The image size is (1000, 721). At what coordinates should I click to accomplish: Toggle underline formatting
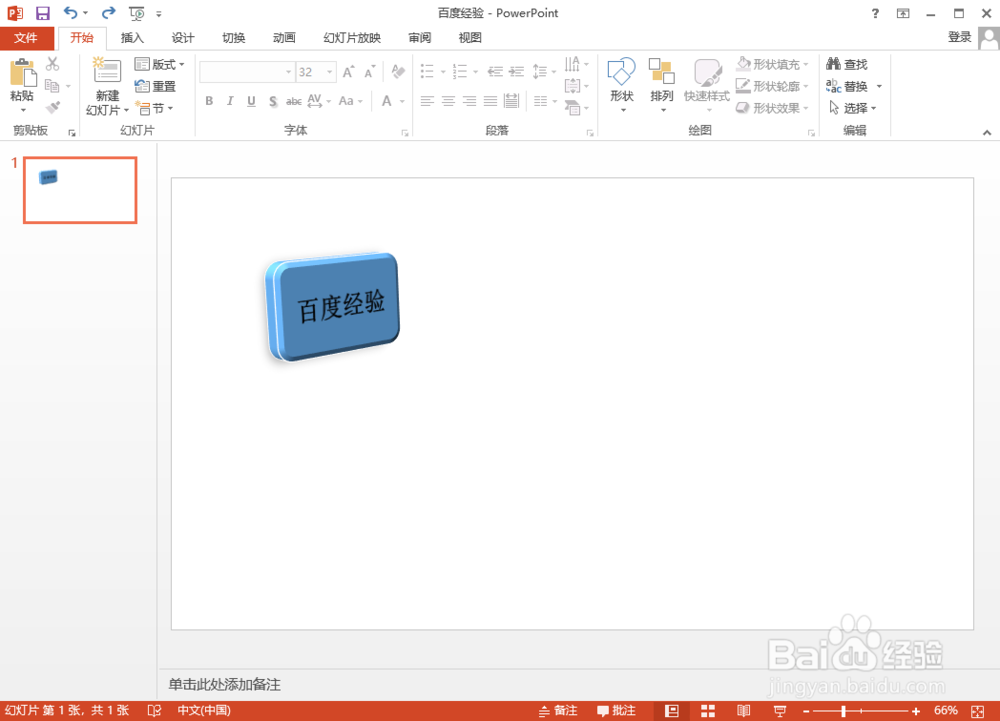[251, 101]
